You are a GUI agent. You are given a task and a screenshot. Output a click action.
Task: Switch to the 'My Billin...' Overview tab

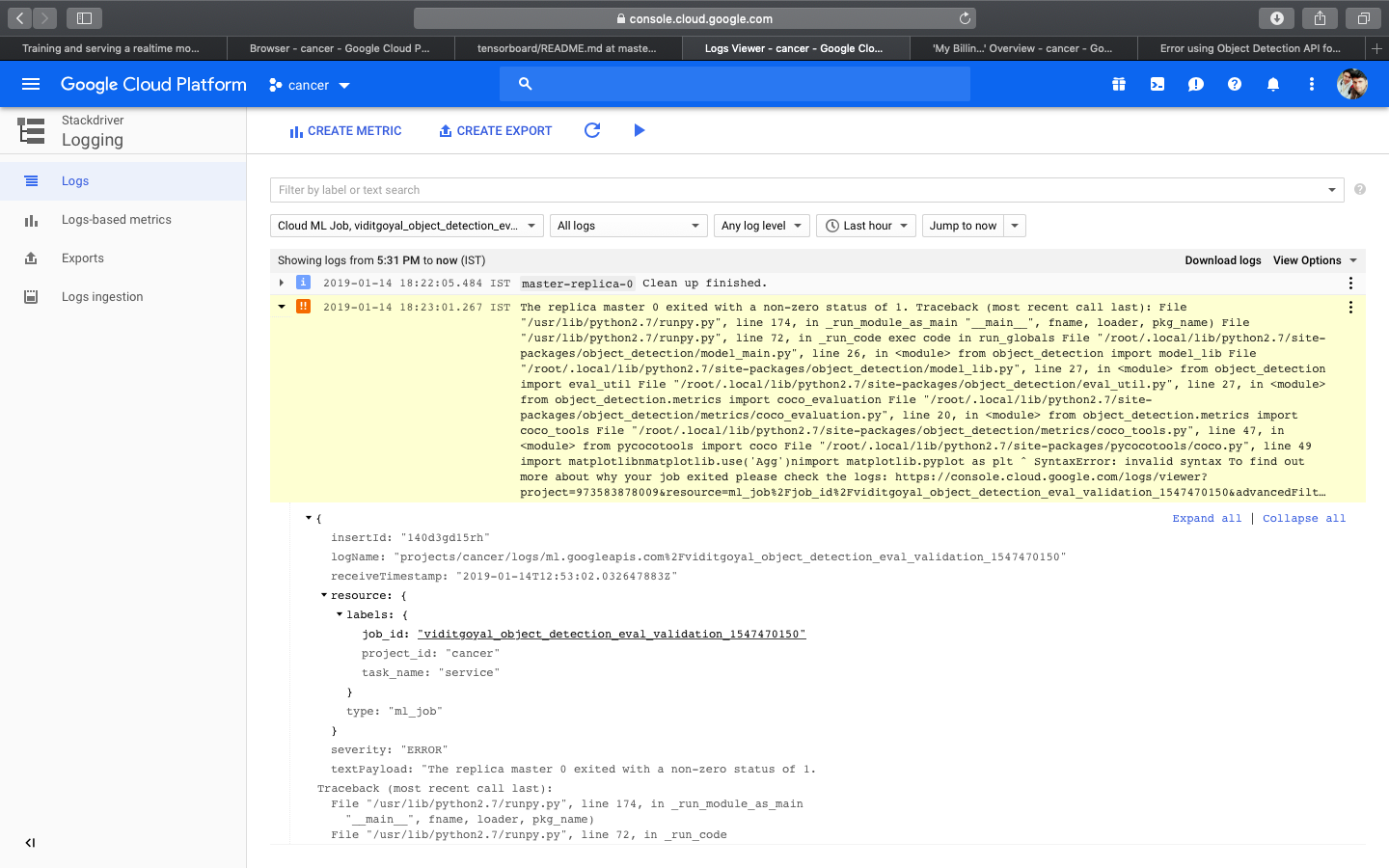1022,47
